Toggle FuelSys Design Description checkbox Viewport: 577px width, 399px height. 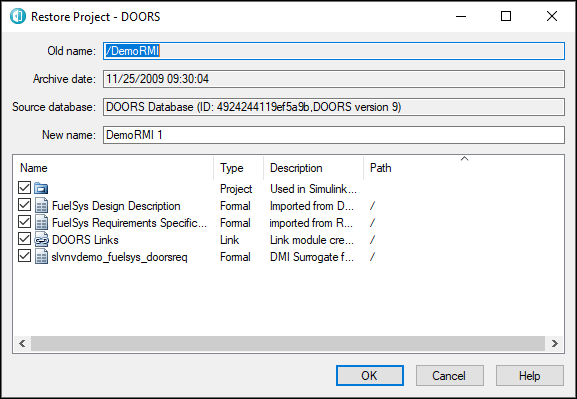click(x=24, y=204)
